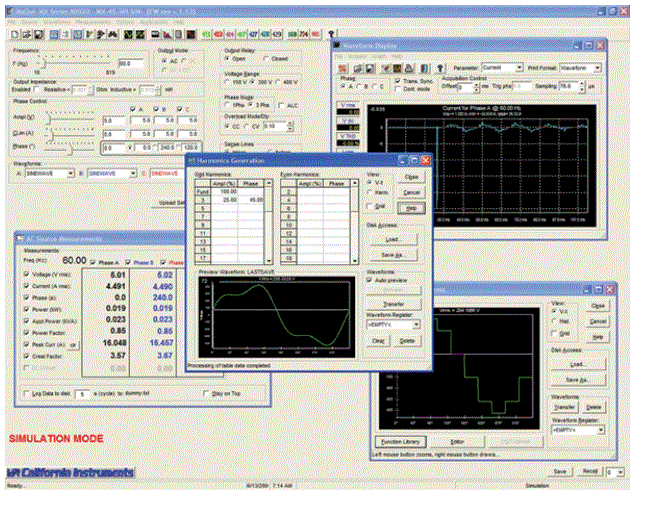
Task: Open Waveform Register dropdown in Harmonics Generation
Action: click(x=416, y=325)
